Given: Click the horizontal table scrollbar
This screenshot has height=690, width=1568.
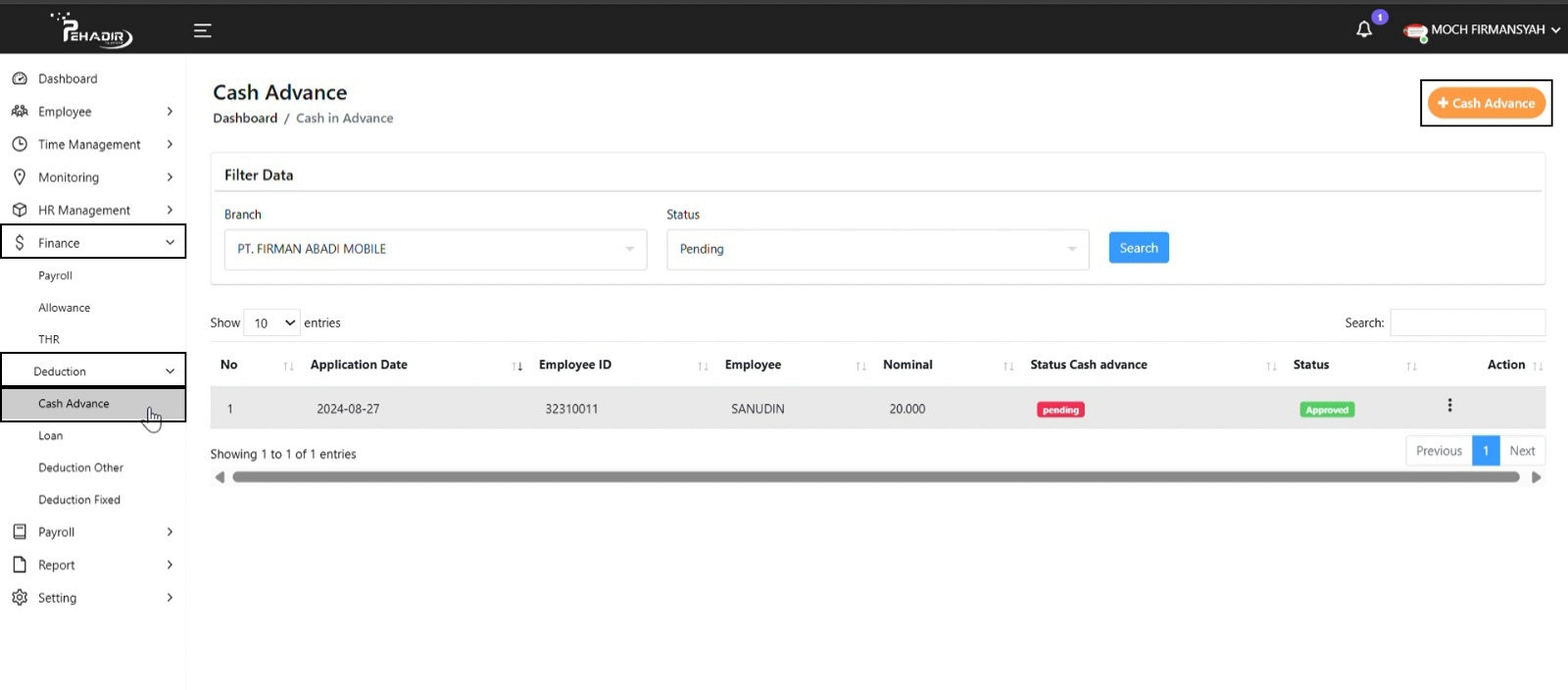Looking at the screenshot, I should pos(875,477).
